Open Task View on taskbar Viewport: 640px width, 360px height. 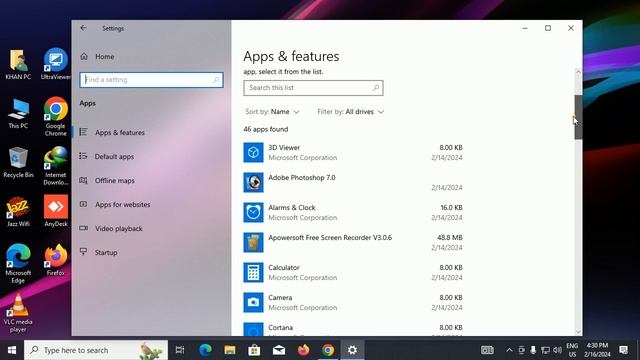(180, 350)
